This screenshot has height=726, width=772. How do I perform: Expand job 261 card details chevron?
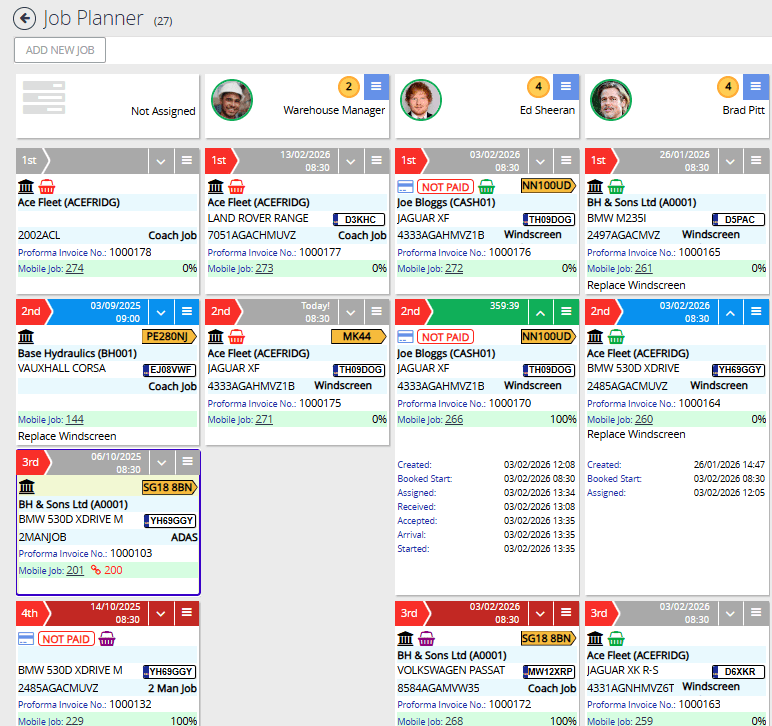730,161
